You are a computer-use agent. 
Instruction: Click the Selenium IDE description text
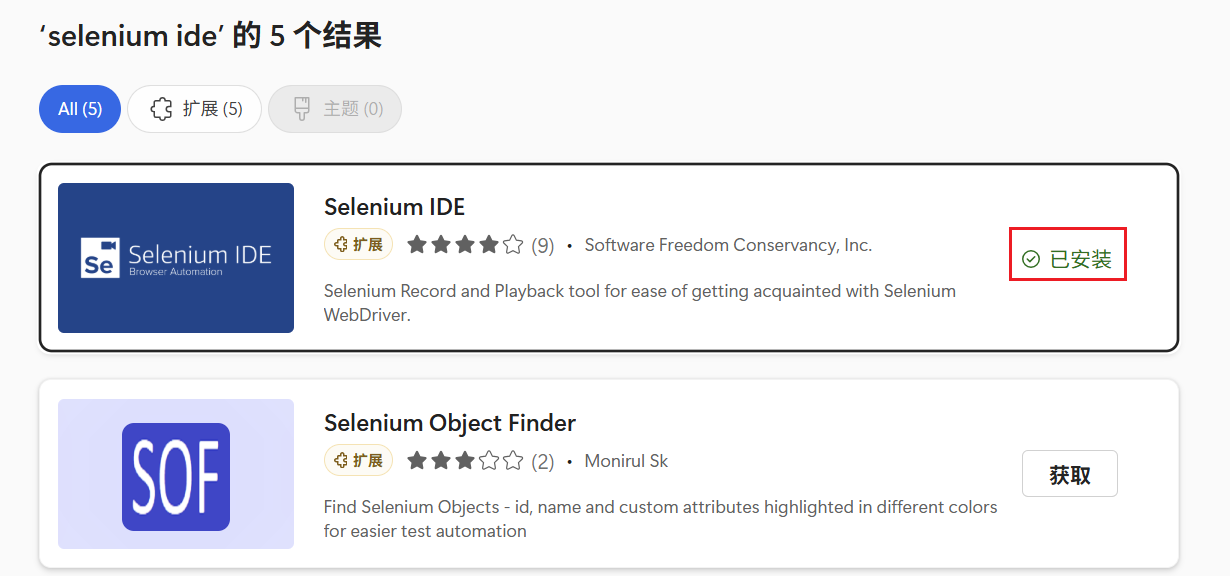639,302
